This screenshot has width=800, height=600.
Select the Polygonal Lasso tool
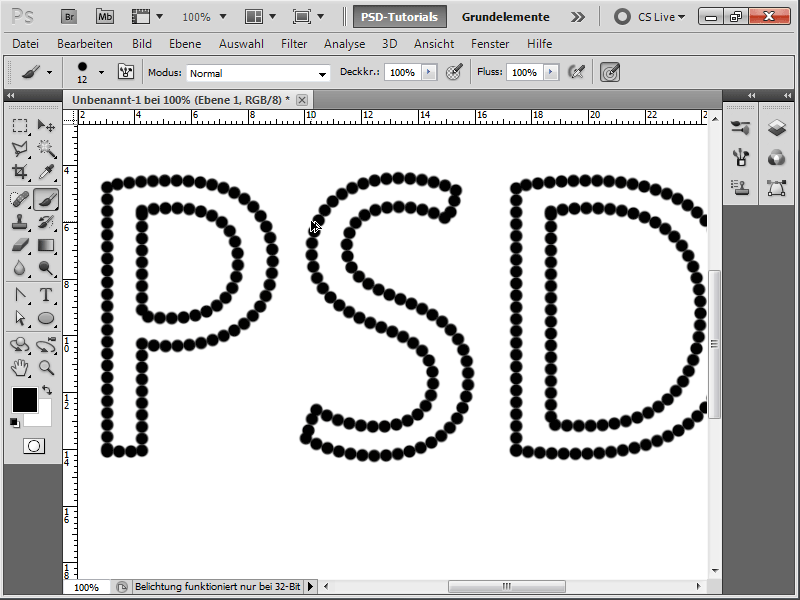20,148
